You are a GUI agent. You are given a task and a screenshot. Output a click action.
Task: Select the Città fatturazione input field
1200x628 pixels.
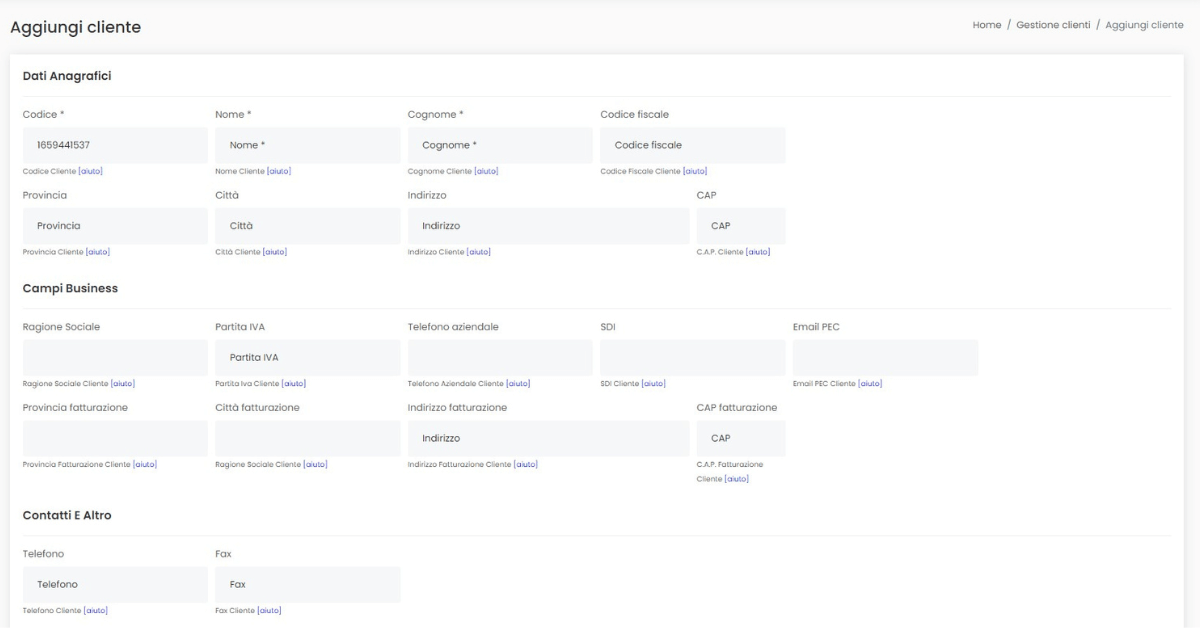(x=308, y=439)
